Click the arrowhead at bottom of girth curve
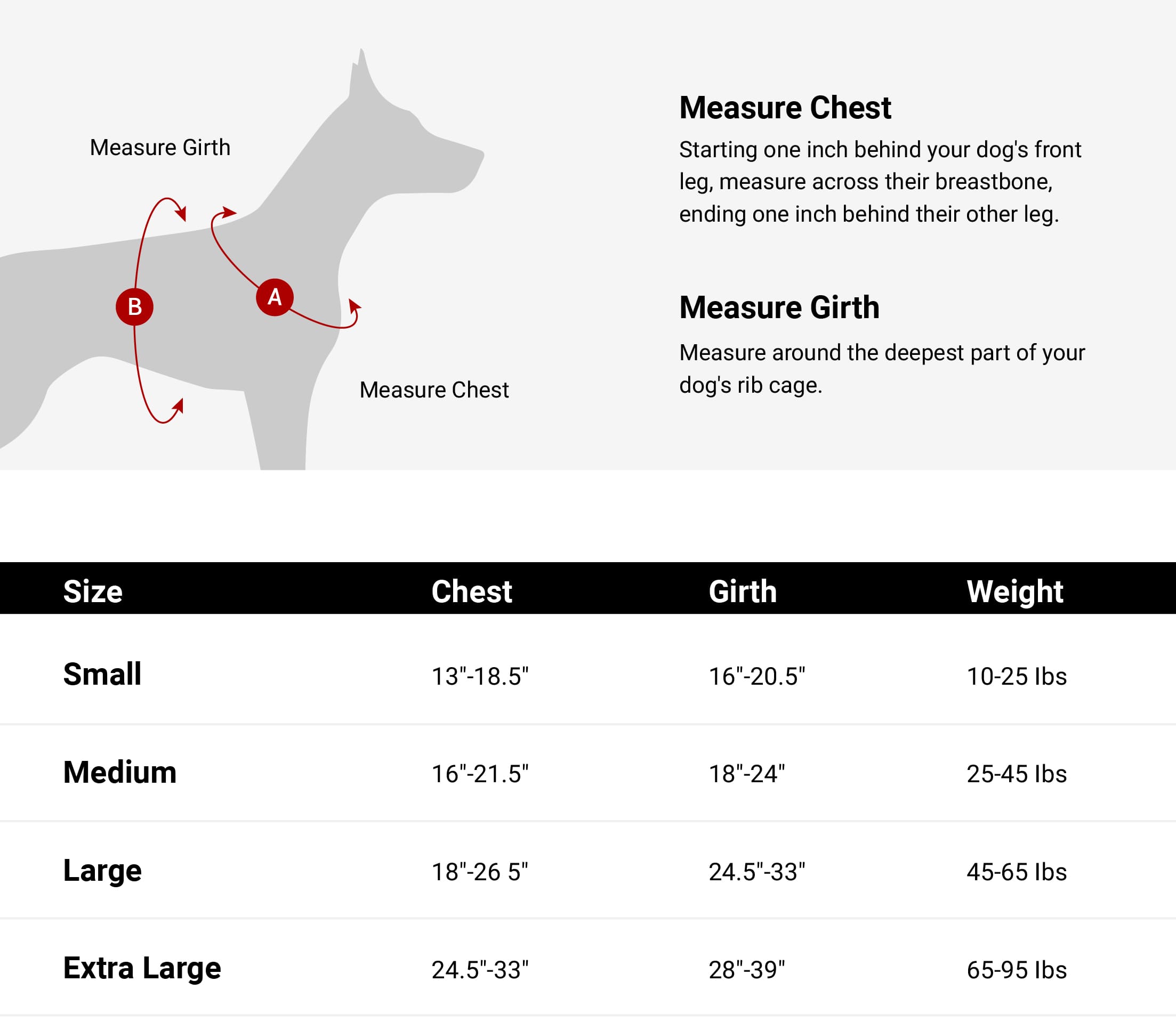 (x=179, y=405)
